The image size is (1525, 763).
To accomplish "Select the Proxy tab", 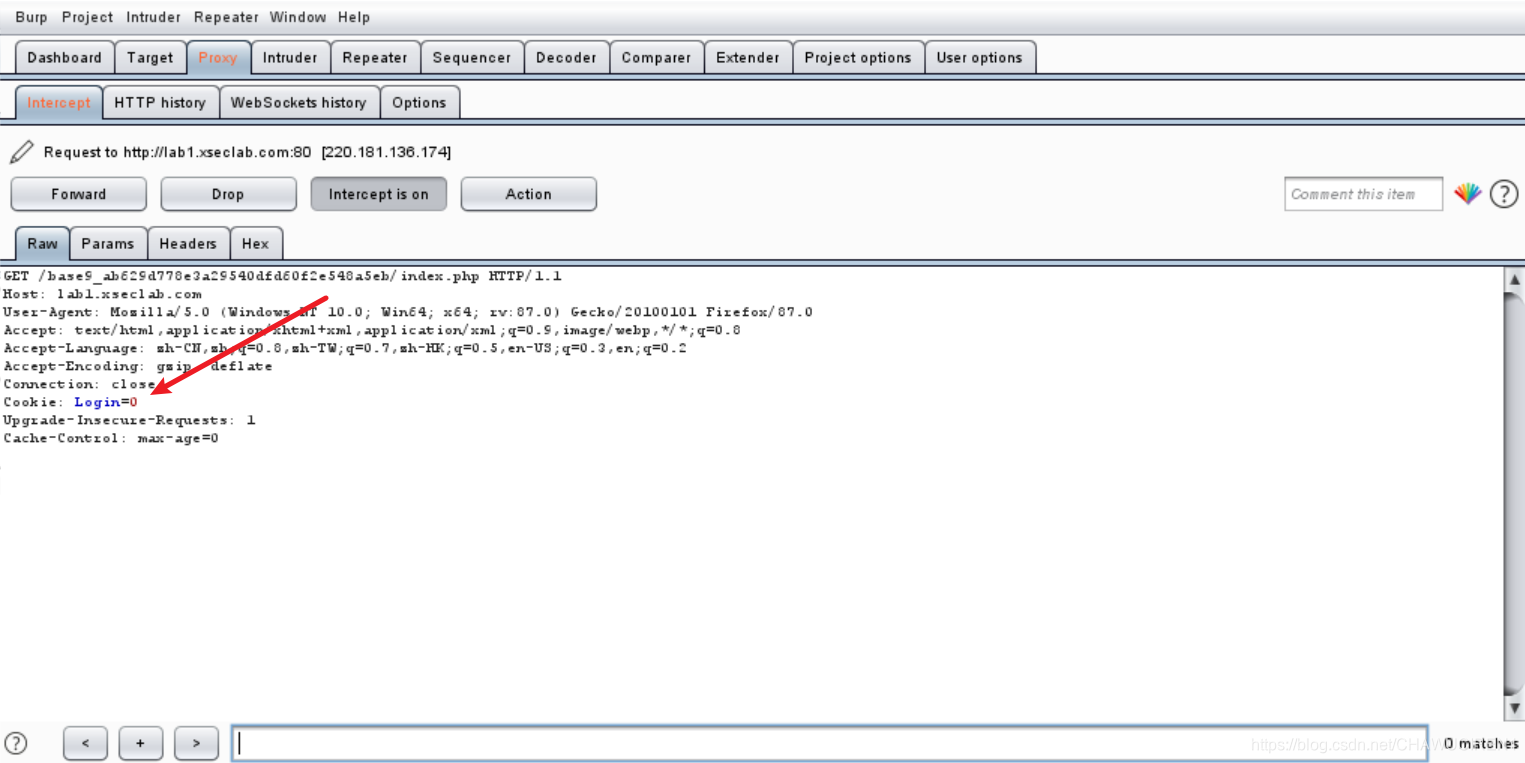I will (x=218, y=57).
